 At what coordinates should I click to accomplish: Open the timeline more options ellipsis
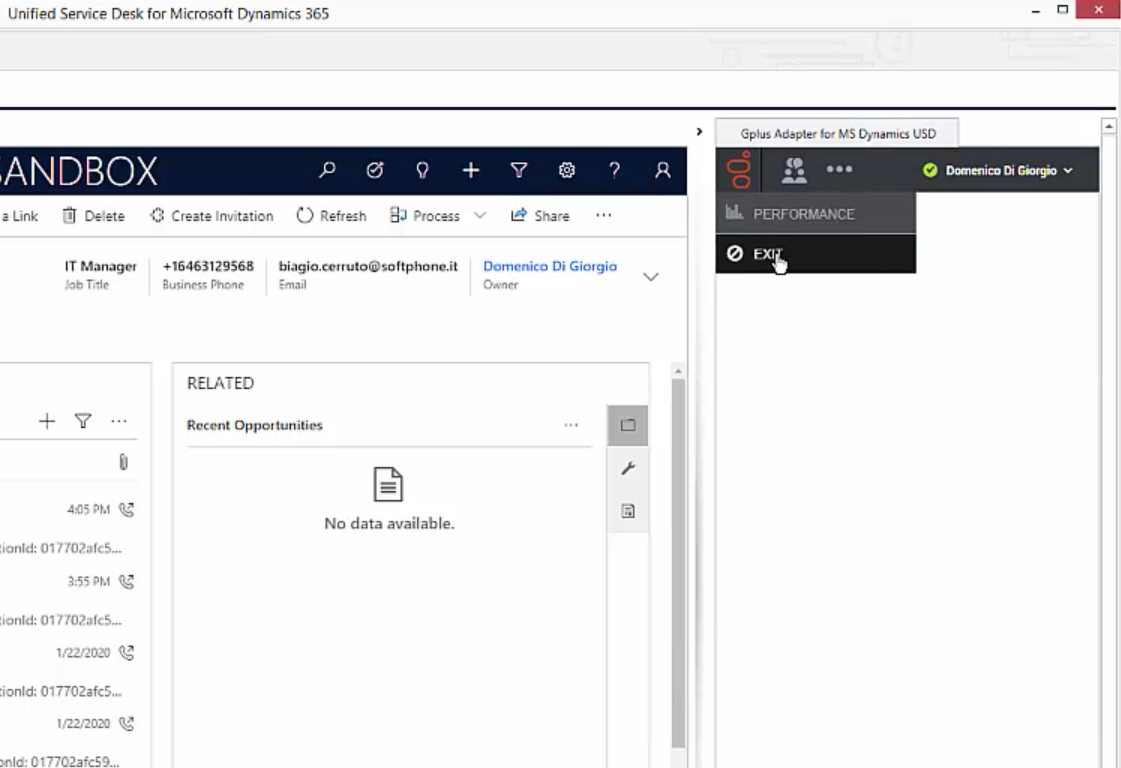coord(119,421)
